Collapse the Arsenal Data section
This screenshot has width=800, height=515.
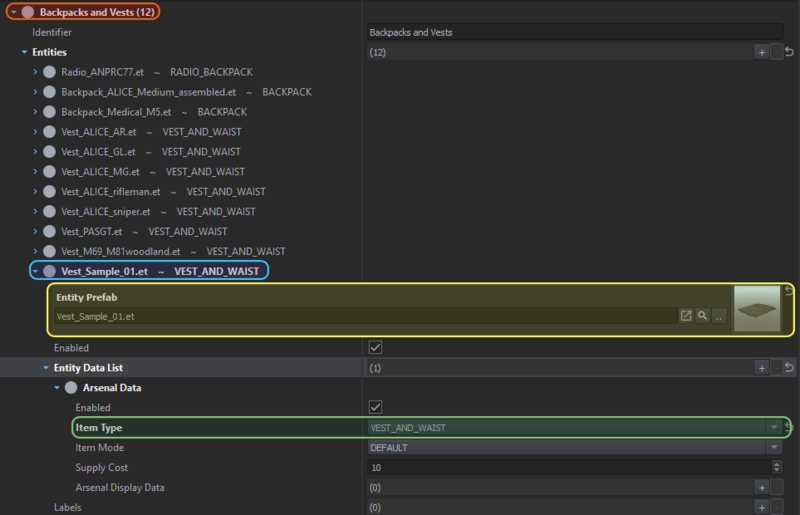(57, 388)
